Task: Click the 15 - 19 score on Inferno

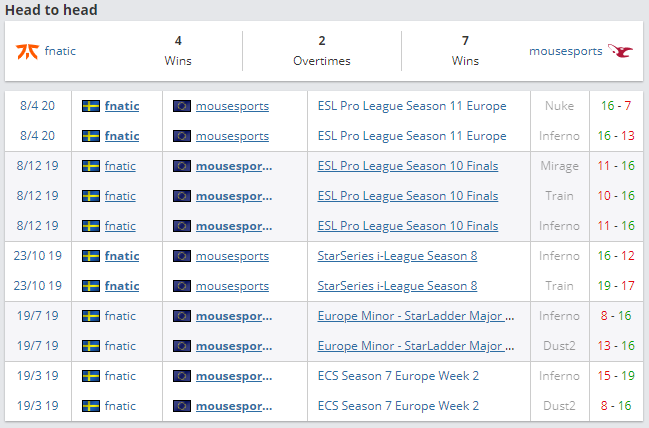Action: (x=614, y=376)
